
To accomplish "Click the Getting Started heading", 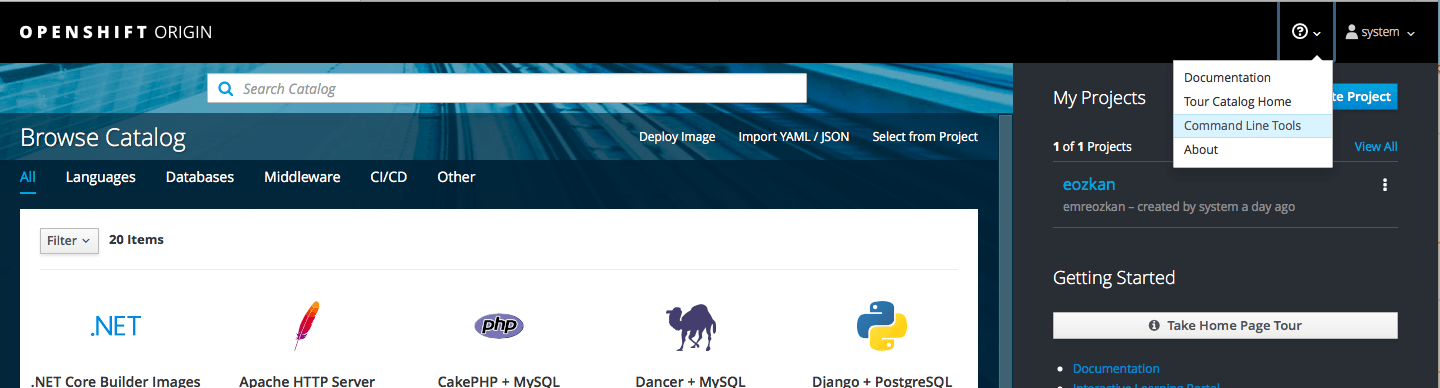I will (x=1114, y=278).
